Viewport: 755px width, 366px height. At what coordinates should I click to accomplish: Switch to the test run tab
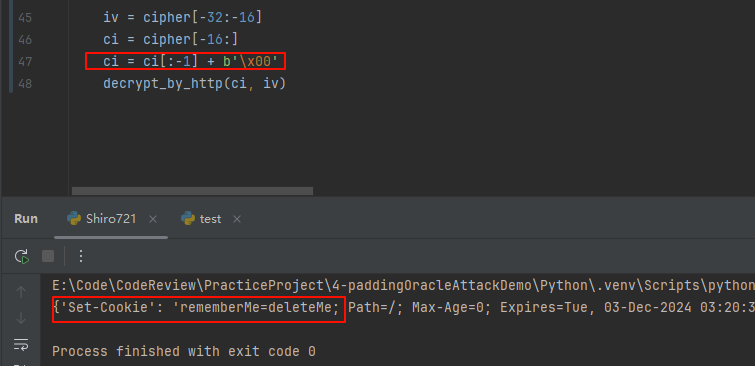[210, 219]
